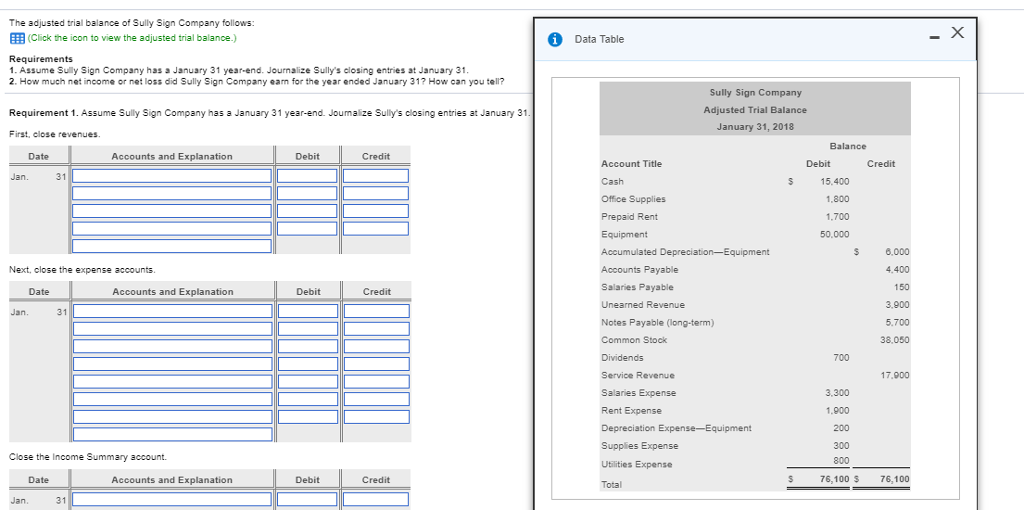Select first account field in close revenues entry
The height and width of the screenshot is (510, 1024).
[x=172, y=176]
